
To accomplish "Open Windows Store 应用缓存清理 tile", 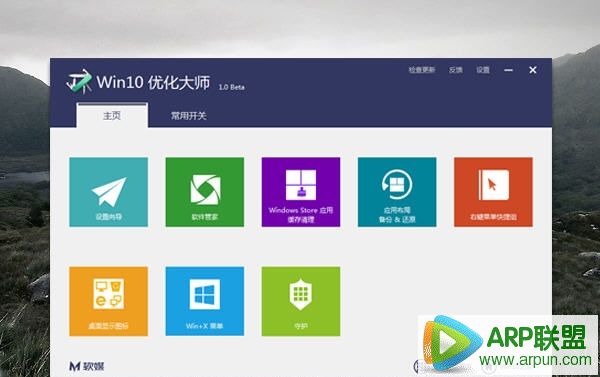I will pos(301,192).
